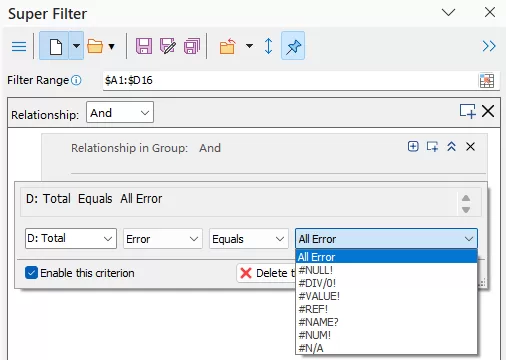The image size is (506, 360).
Task: Click the folder with return arrow icon
Action: 228,46
